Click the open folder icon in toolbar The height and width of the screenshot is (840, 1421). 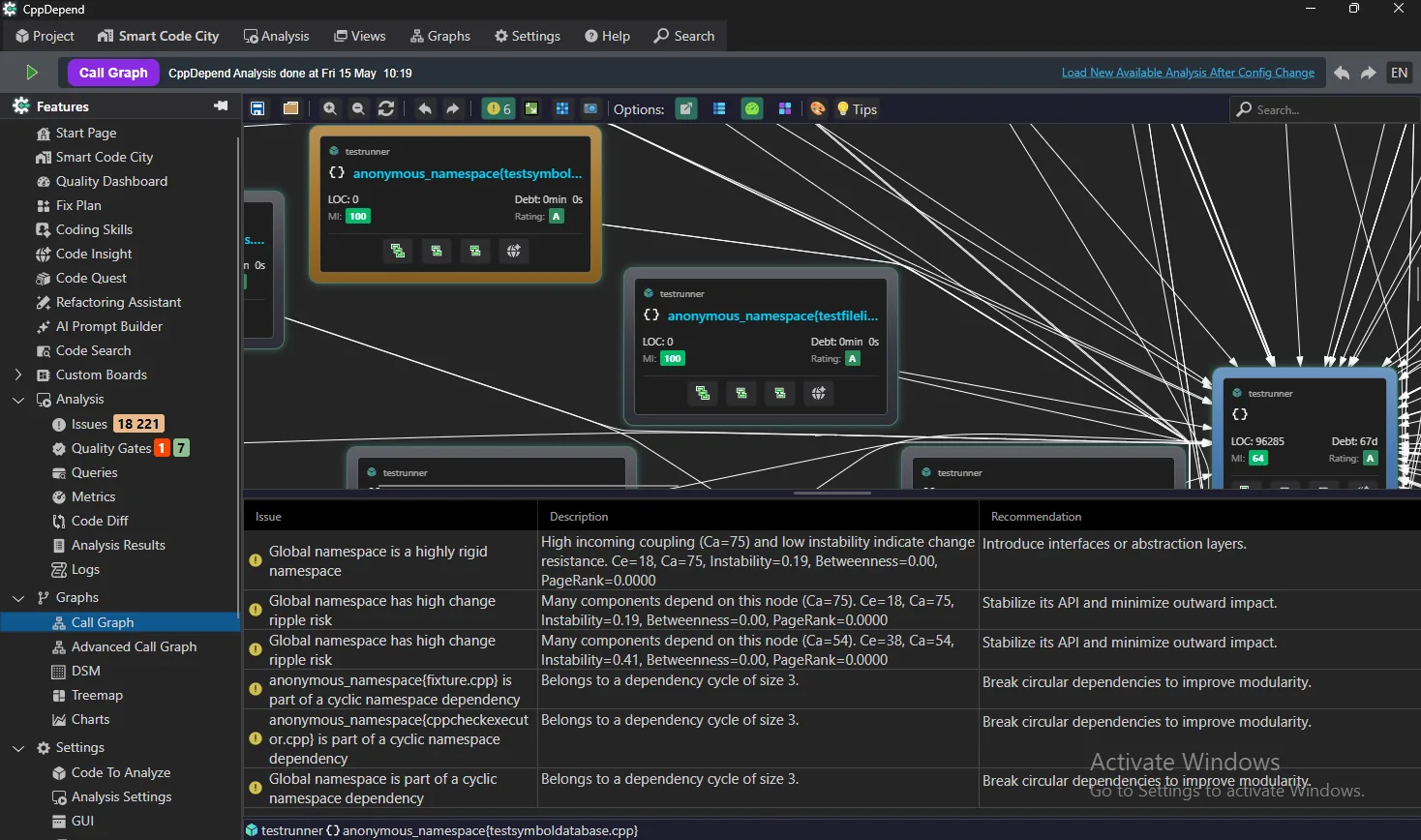click(x=290, y=108)
